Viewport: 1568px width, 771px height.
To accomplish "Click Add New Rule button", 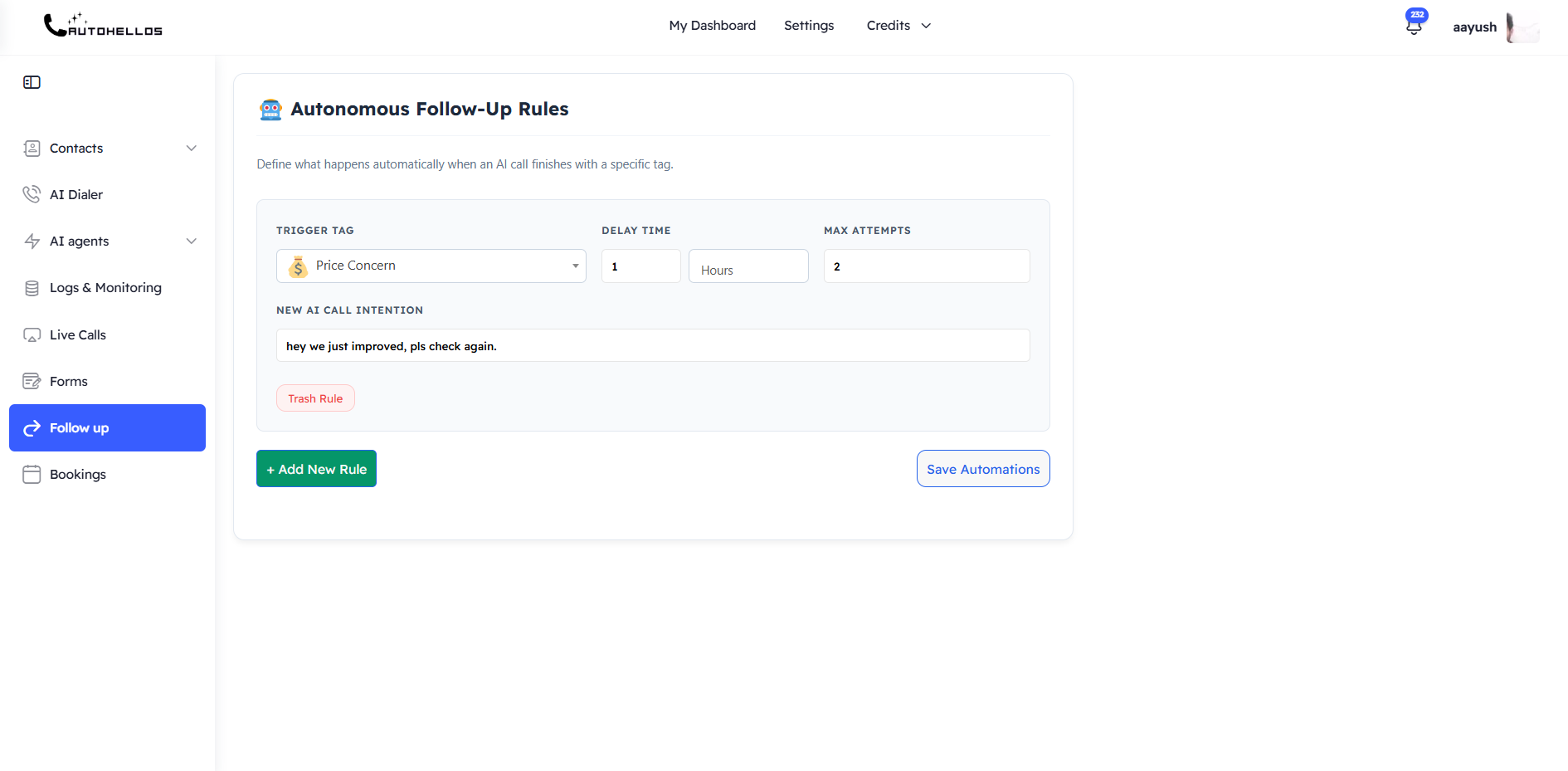I will click(x=316, y=469).
